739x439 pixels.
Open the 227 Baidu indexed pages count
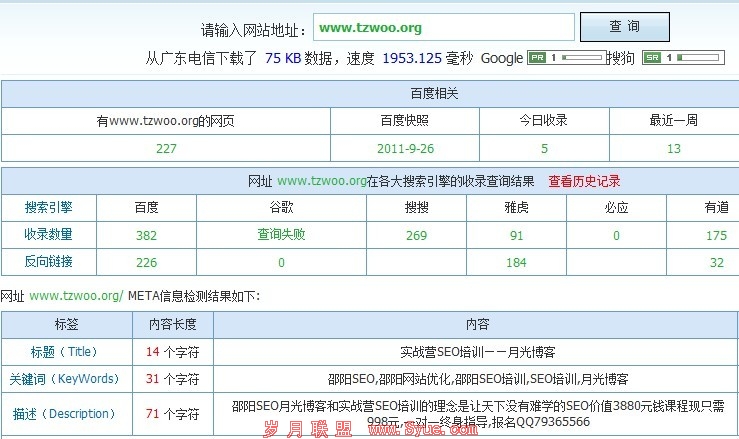[166, 148]
